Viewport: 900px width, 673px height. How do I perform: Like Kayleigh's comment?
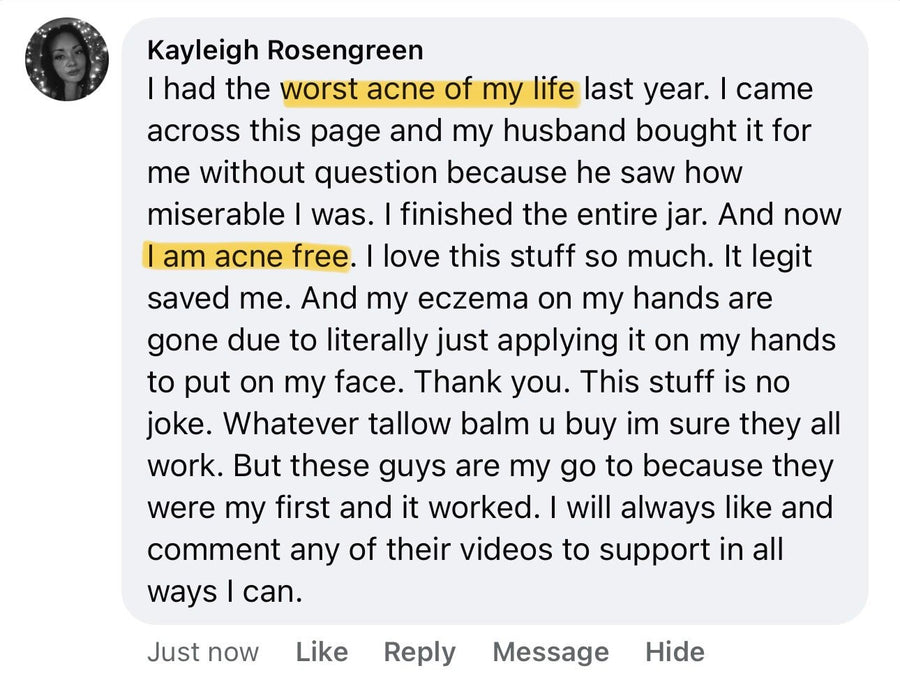tap(321, 652)
